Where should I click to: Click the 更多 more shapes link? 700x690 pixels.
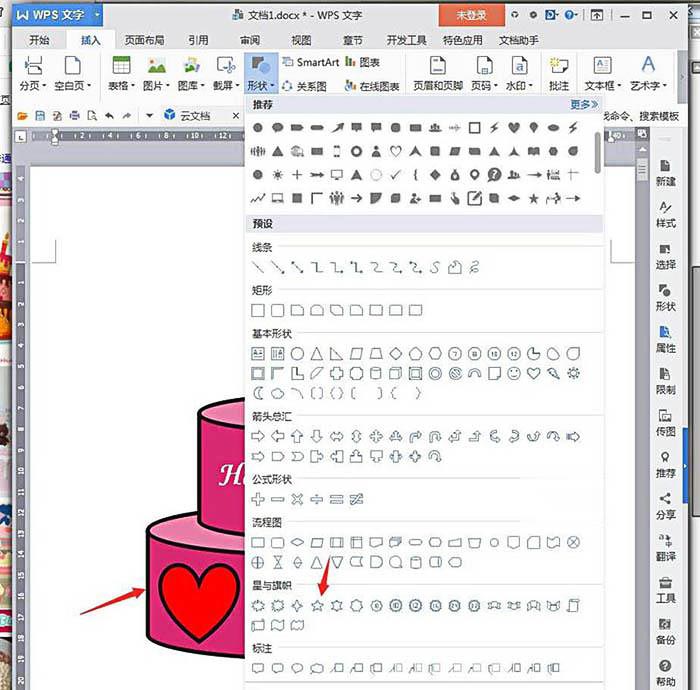pyautogui.click(x=583, y=104)
